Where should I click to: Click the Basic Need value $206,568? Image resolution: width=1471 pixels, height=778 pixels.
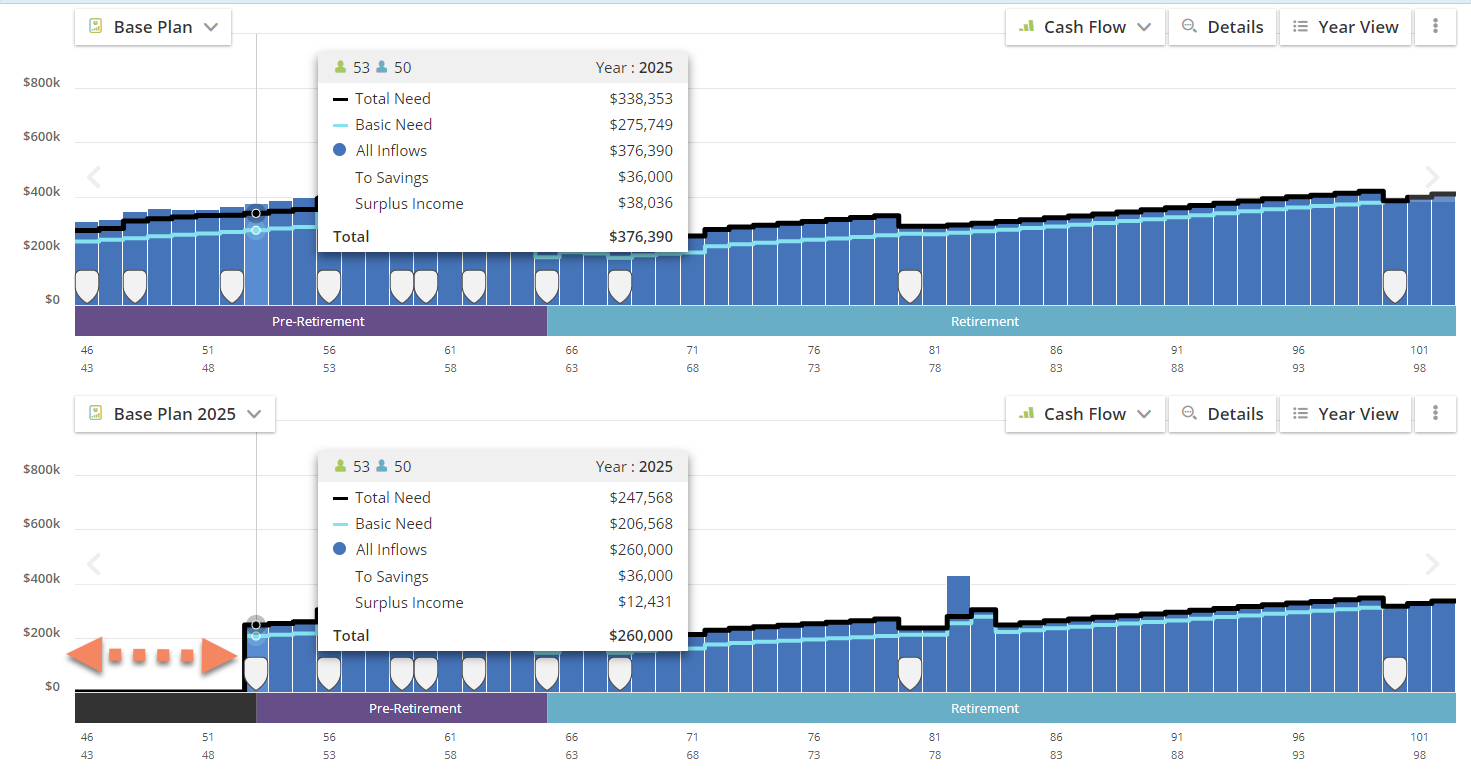(641, 524)
